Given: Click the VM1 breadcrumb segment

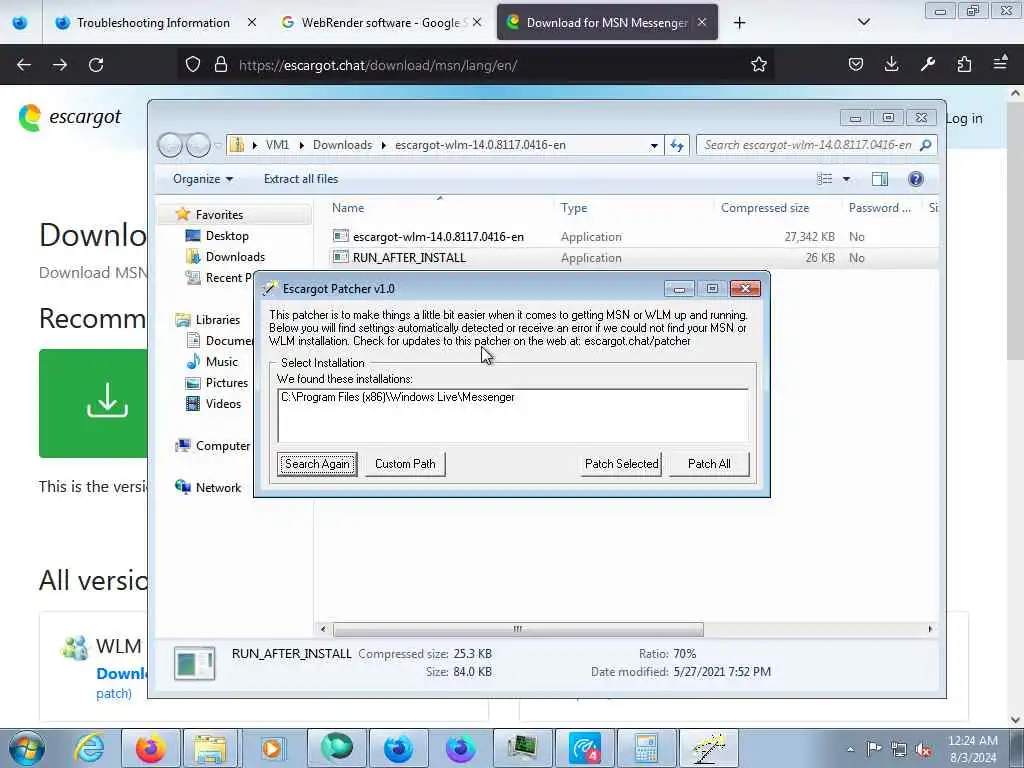Looking at the screenshot, I should (277, 145).
